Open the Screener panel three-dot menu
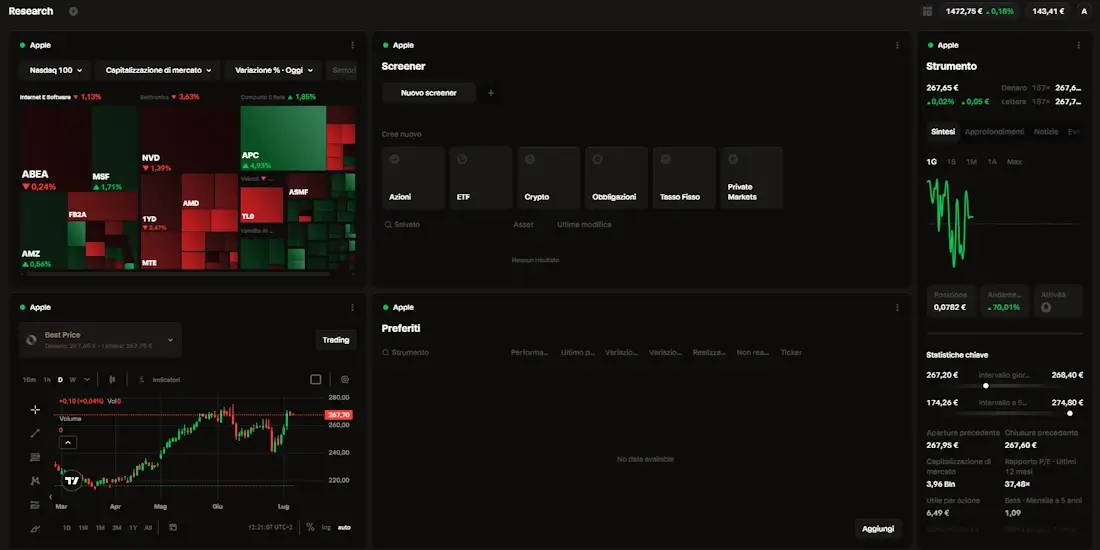This screenshot has width=1100, height=550. point(897,45)
